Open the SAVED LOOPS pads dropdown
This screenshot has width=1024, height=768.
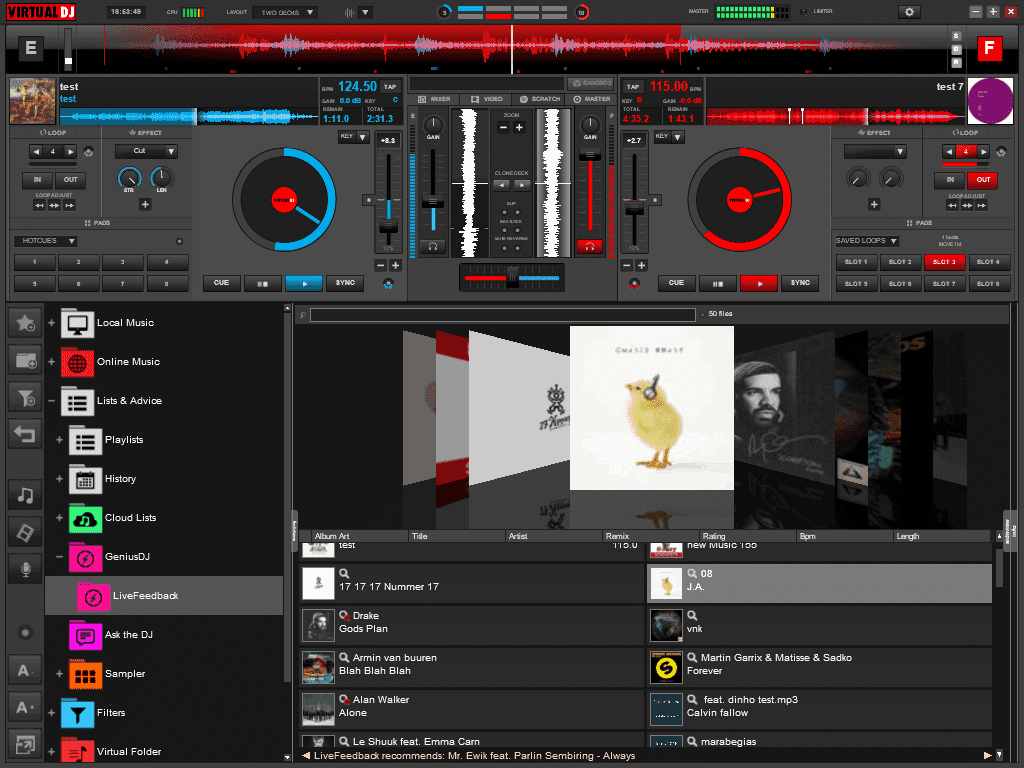coord(867,241)
